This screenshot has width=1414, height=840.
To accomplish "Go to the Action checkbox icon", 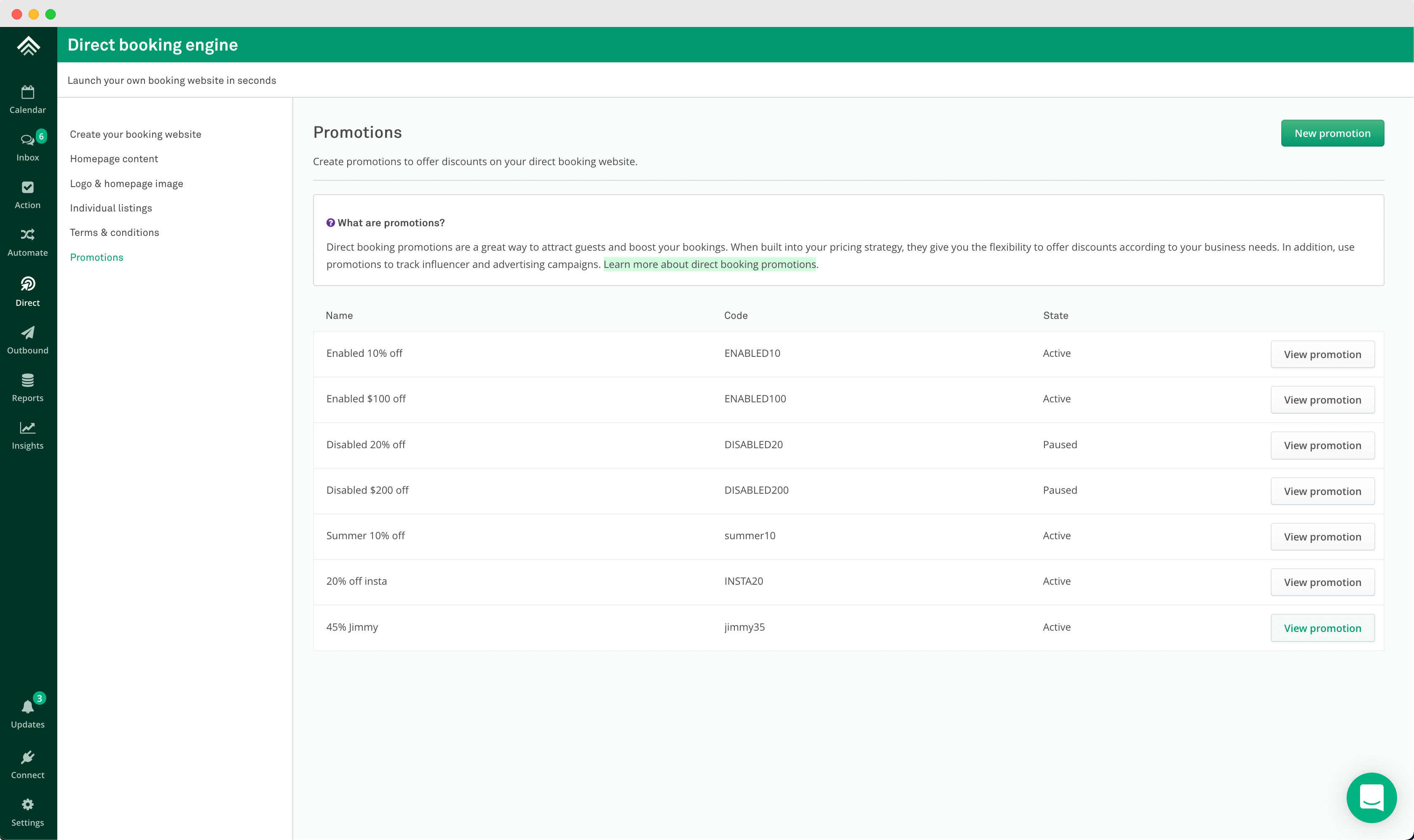I will (27, 194).
